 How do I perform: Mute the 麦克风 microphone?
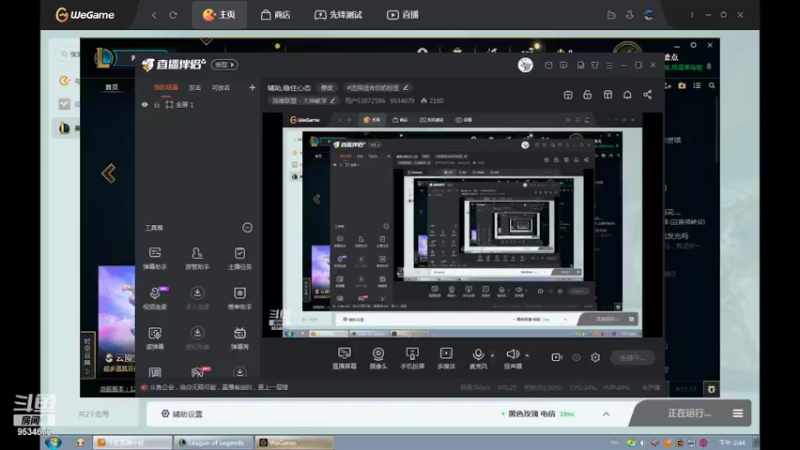point(478,358)
